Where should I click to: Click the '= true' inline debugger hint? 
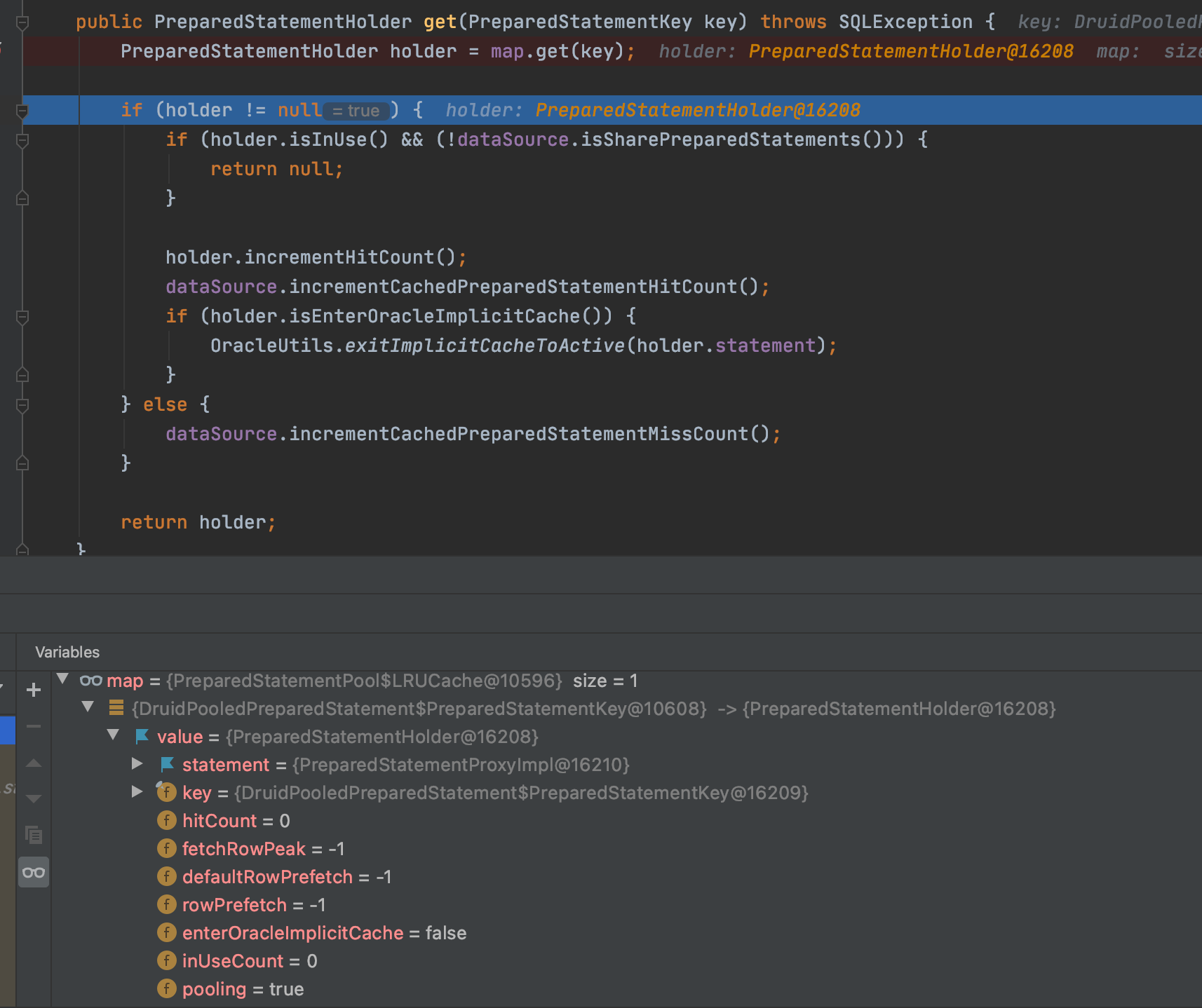pos(356,111)
